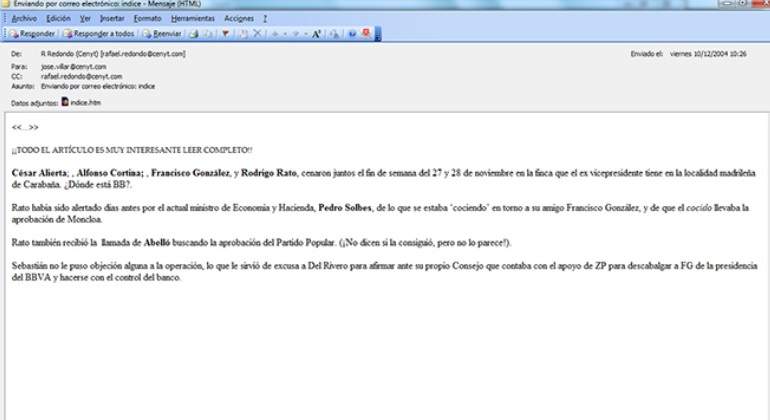Click the print icon in toolbar

point(194,34)
